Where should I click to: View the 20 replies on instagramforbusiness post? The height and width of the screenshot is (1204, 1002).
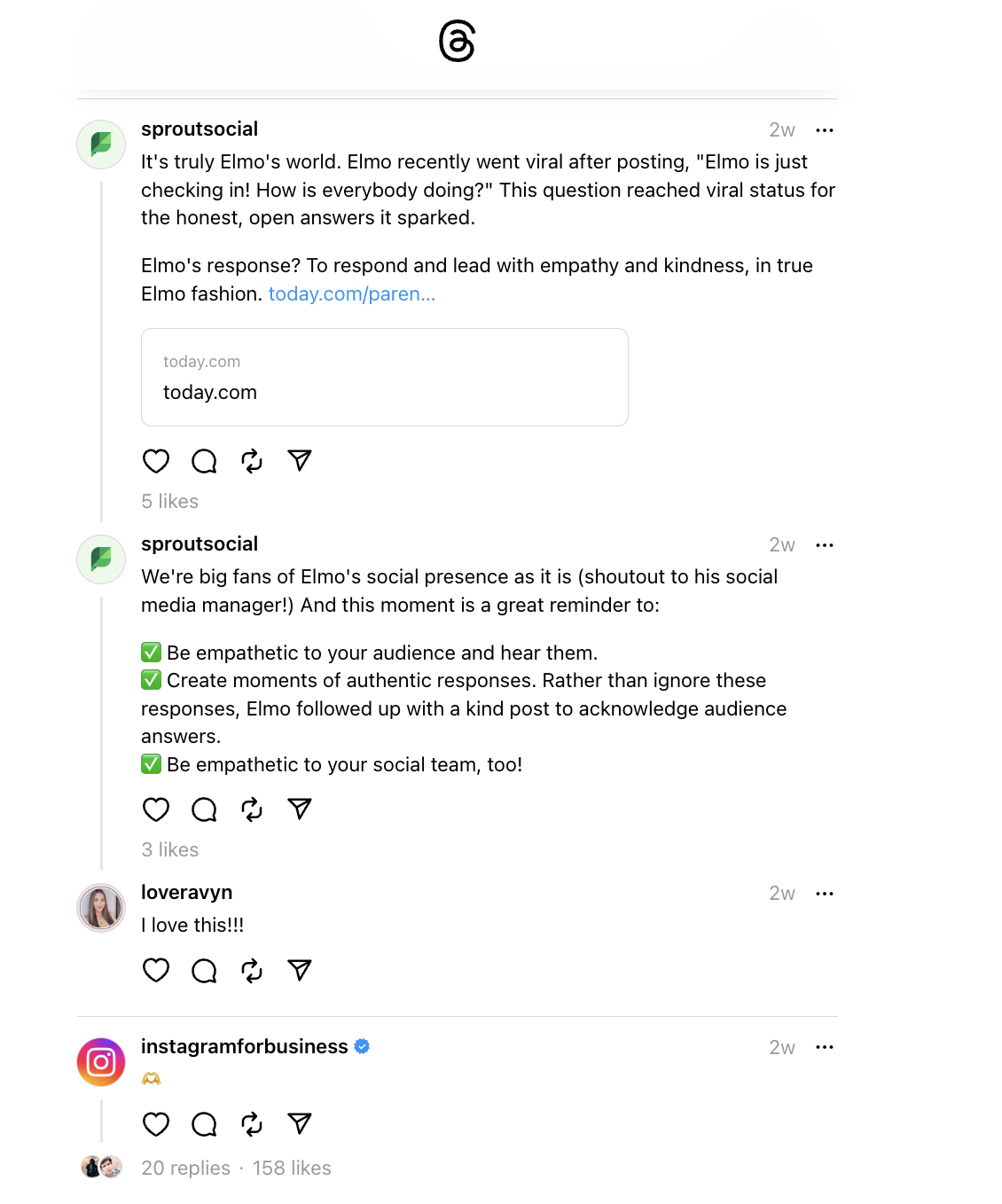pyautogui.click(x=186, y=1168)
